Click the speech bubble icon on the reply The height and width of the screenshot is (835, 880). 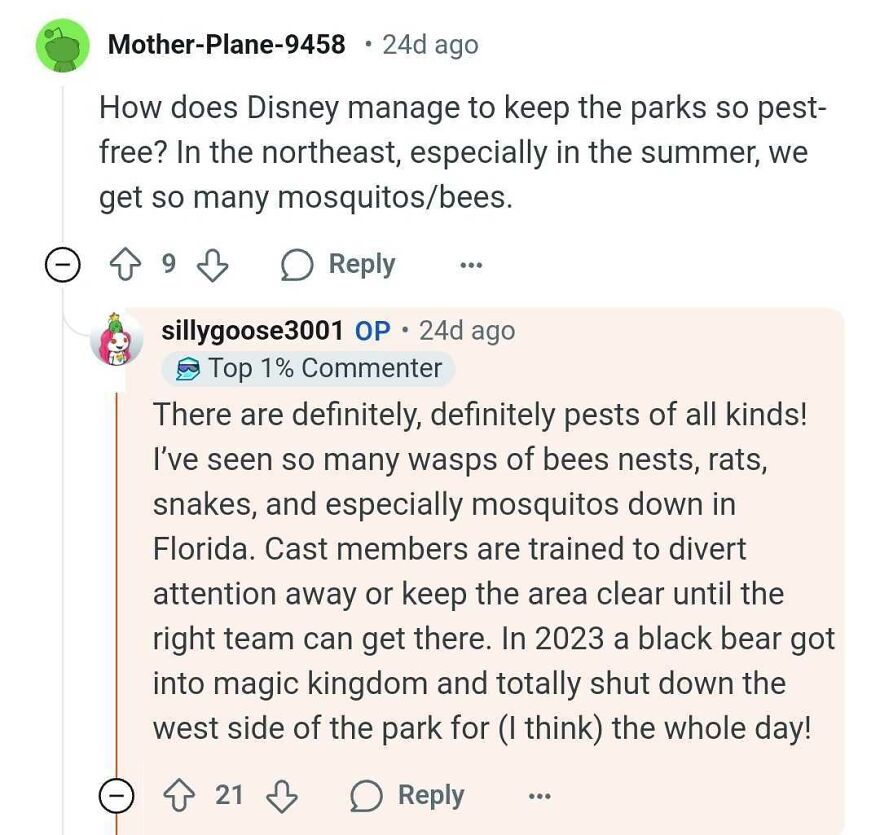[x=367, y=795]
